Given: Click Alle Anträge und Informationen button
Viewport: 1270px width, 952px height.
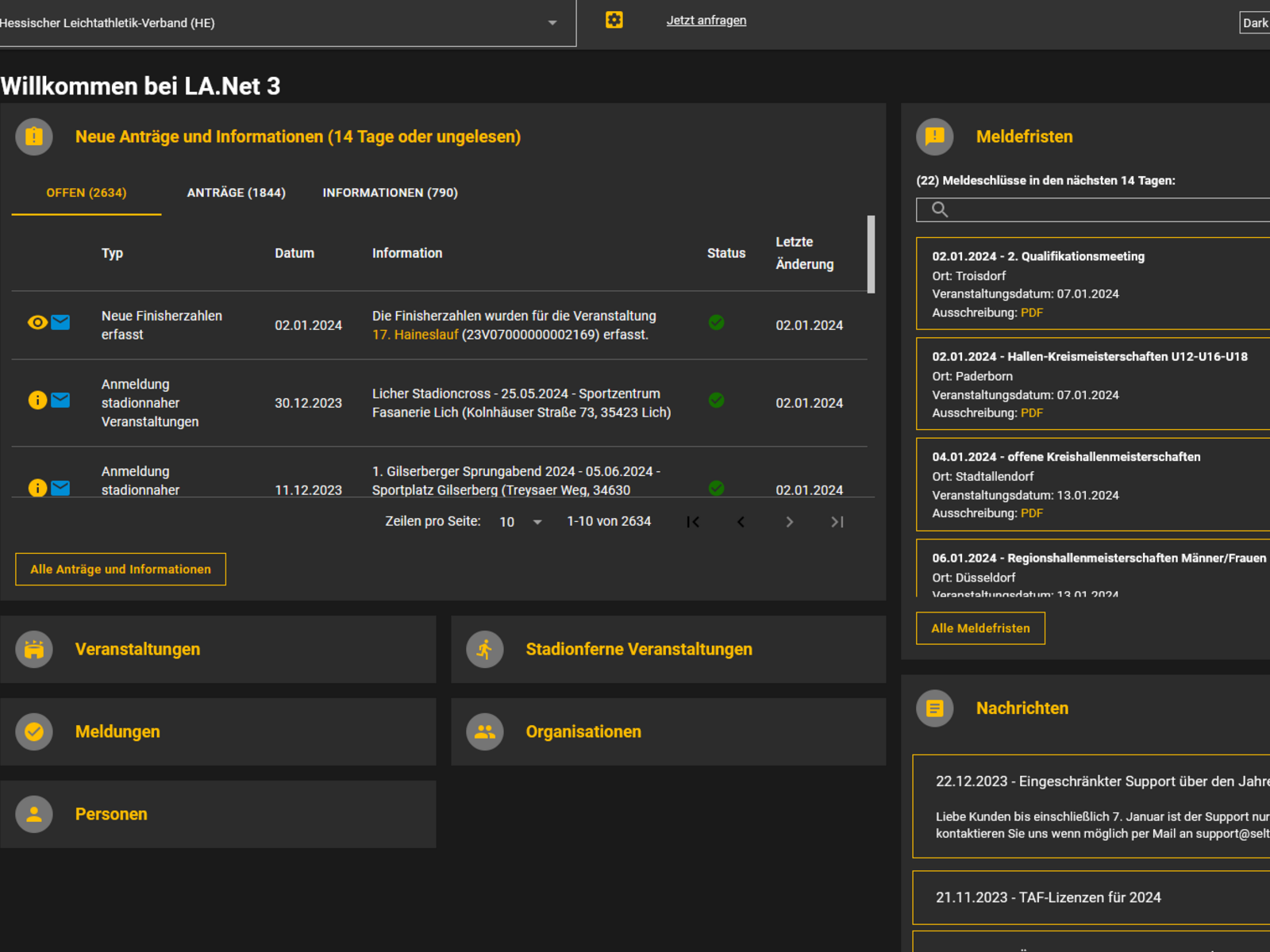Looking at the screenshot, I should pos(121,570).
